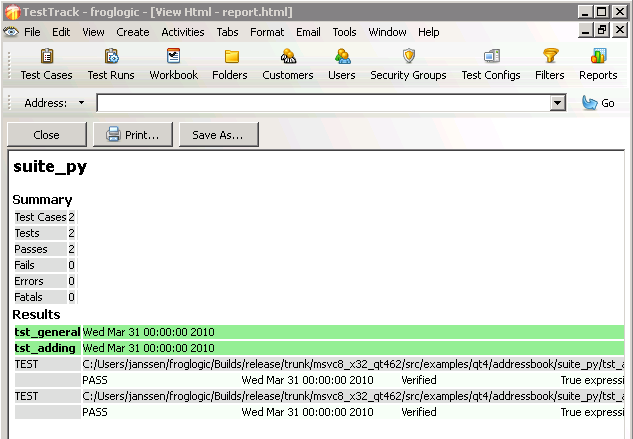
Task: Open Customers from the toolbar
Action: tap(288, 64)
